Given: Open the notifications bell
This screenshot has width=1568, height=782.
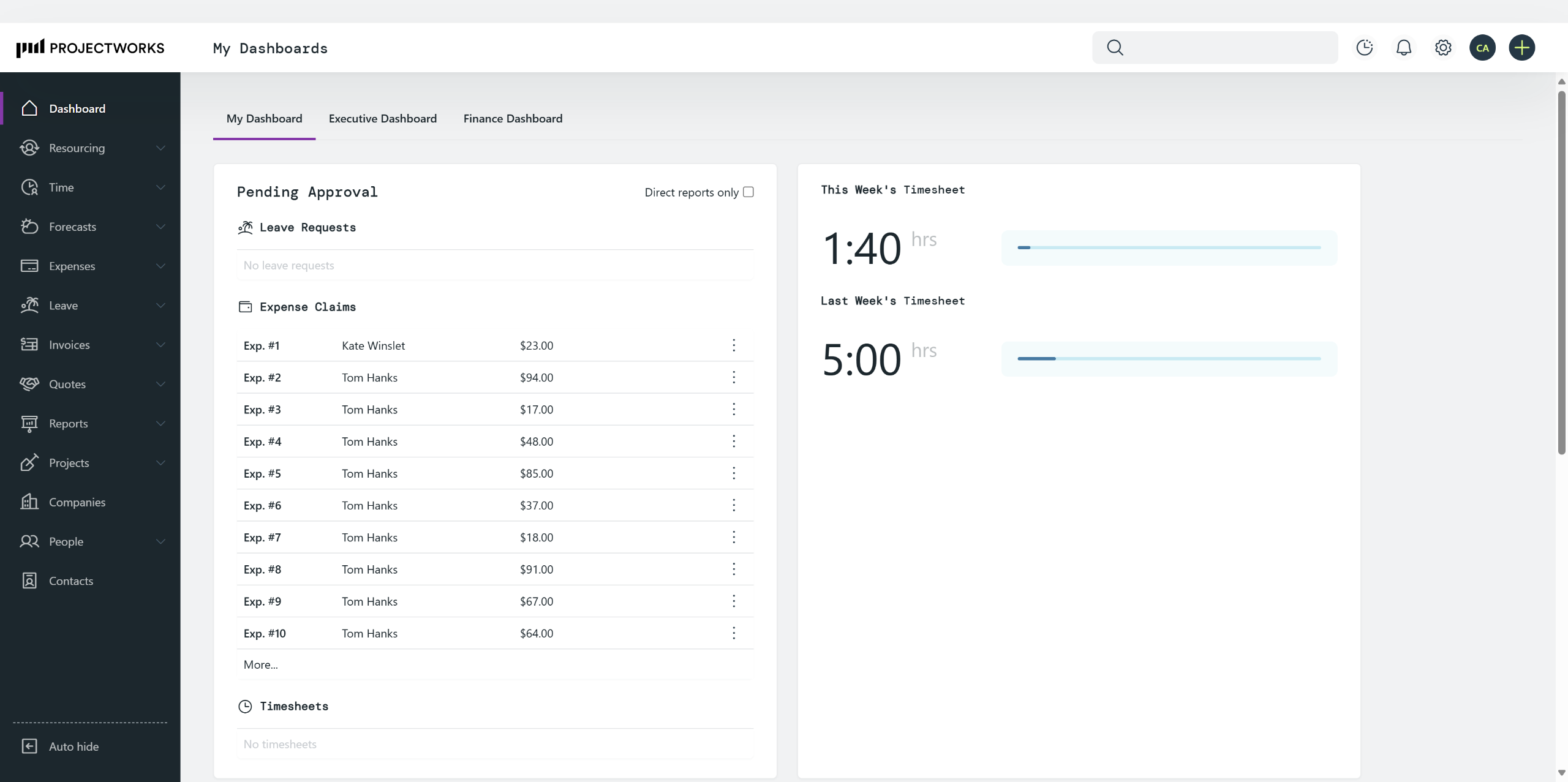Looking at the screenshot, I should pos(1403,48).
